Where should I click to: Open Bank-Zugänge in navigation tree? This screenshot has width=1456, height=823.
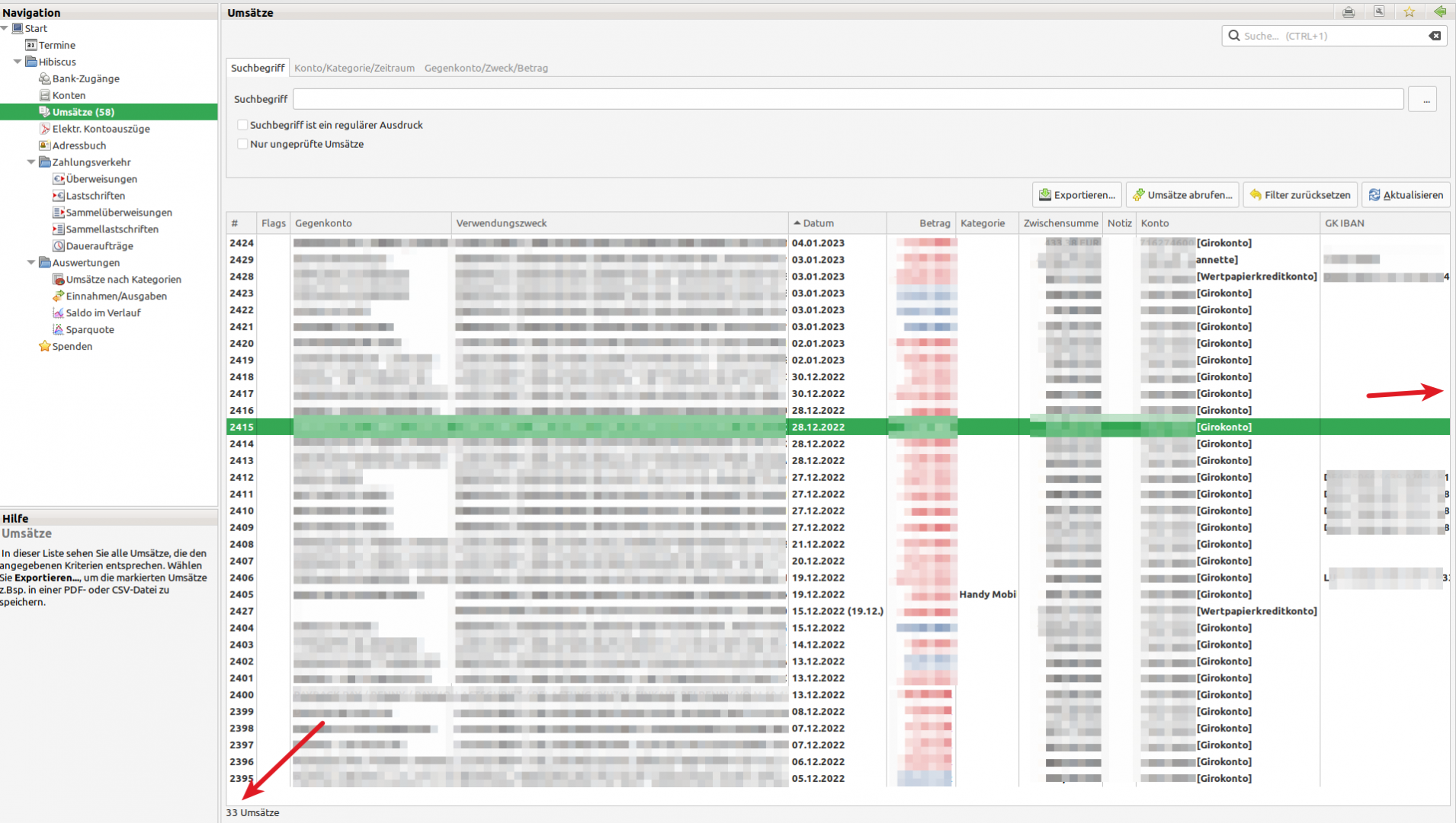[x=85, y=78]
